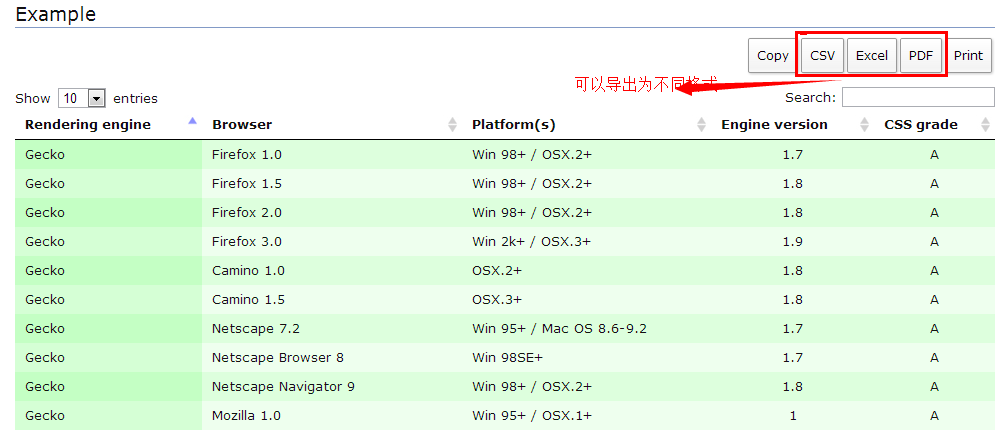996x437 pixels.
Task: Open the Show entries count dropdown
Action: [81, 98]
